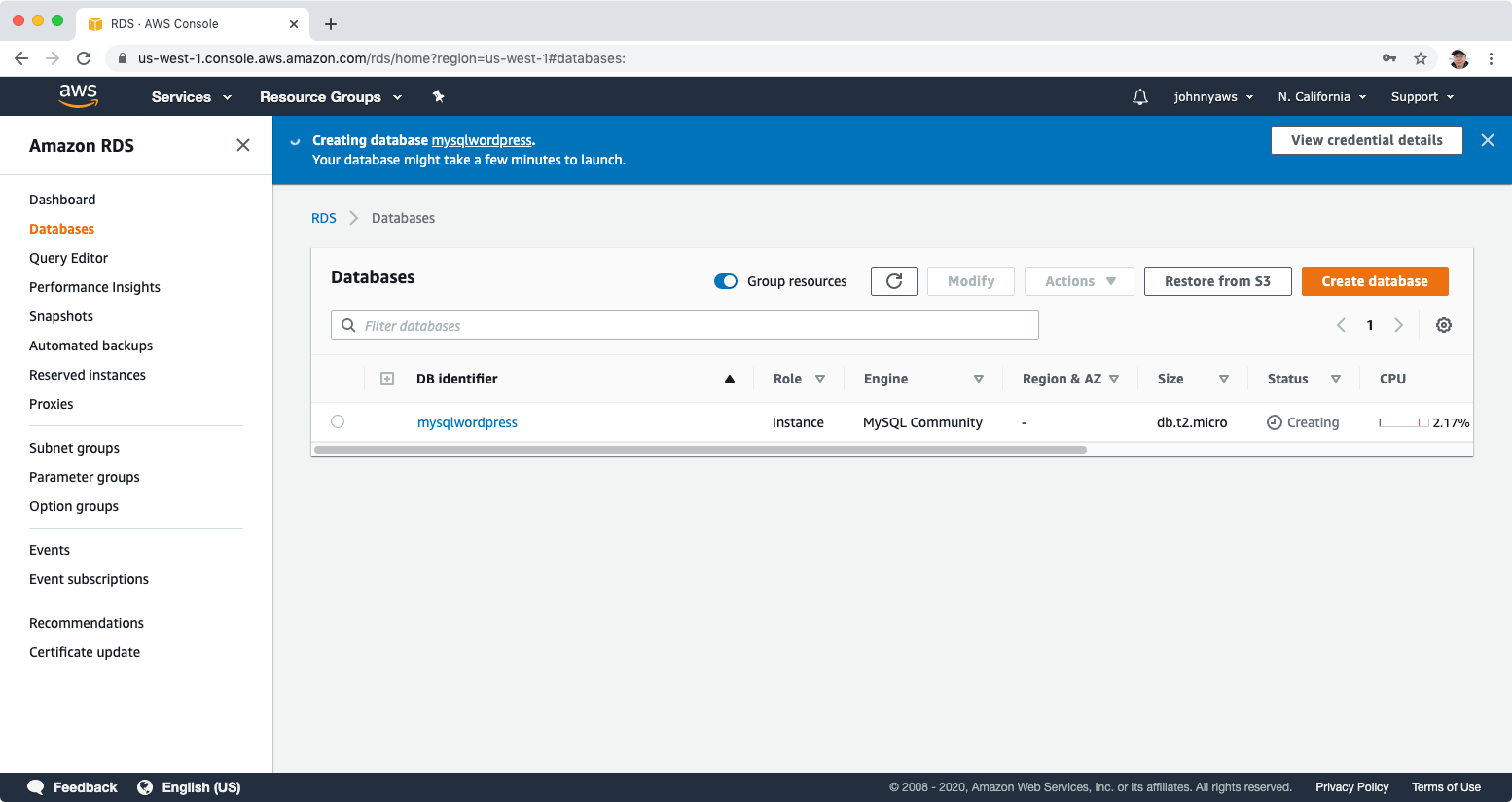Open the notifications bell
The image size is (1512, 802).
coord(1140,97)
